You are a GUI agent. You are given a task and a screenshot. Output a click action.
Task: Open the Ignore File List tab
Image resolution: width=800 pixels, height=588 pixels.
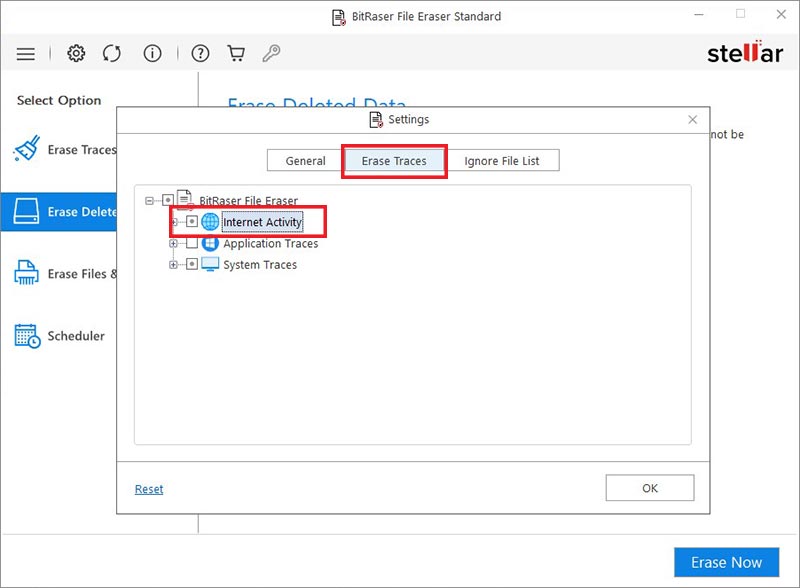click(502, 161)
